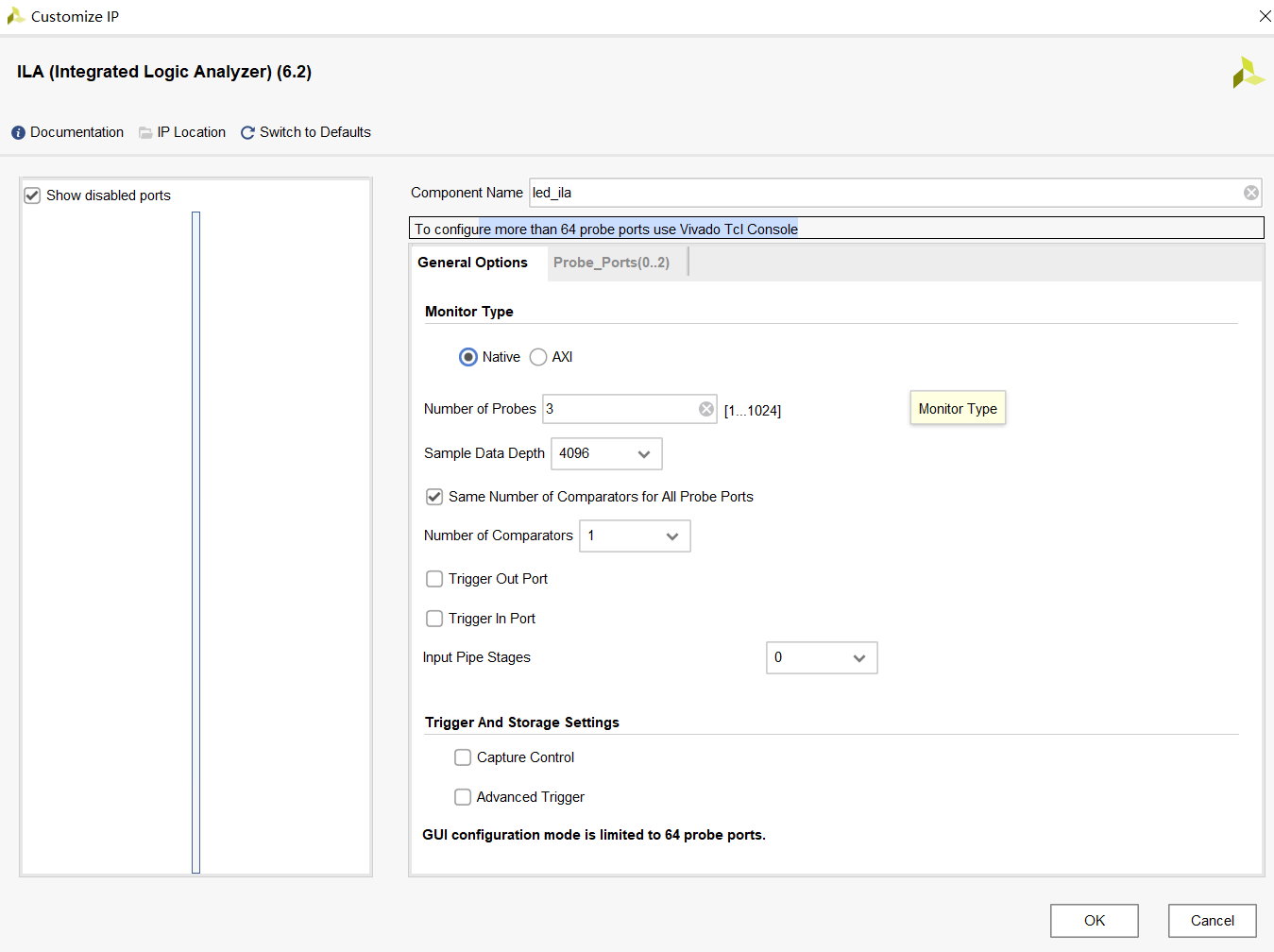Click the Monitor Type section heading
Viewport: 1274px width, 952px height.
(x=469, y=312)
